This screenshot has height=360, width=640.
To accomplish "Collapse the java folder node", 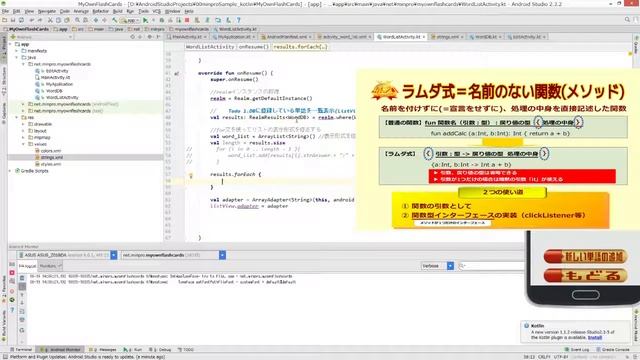I will tap(17, 58).
